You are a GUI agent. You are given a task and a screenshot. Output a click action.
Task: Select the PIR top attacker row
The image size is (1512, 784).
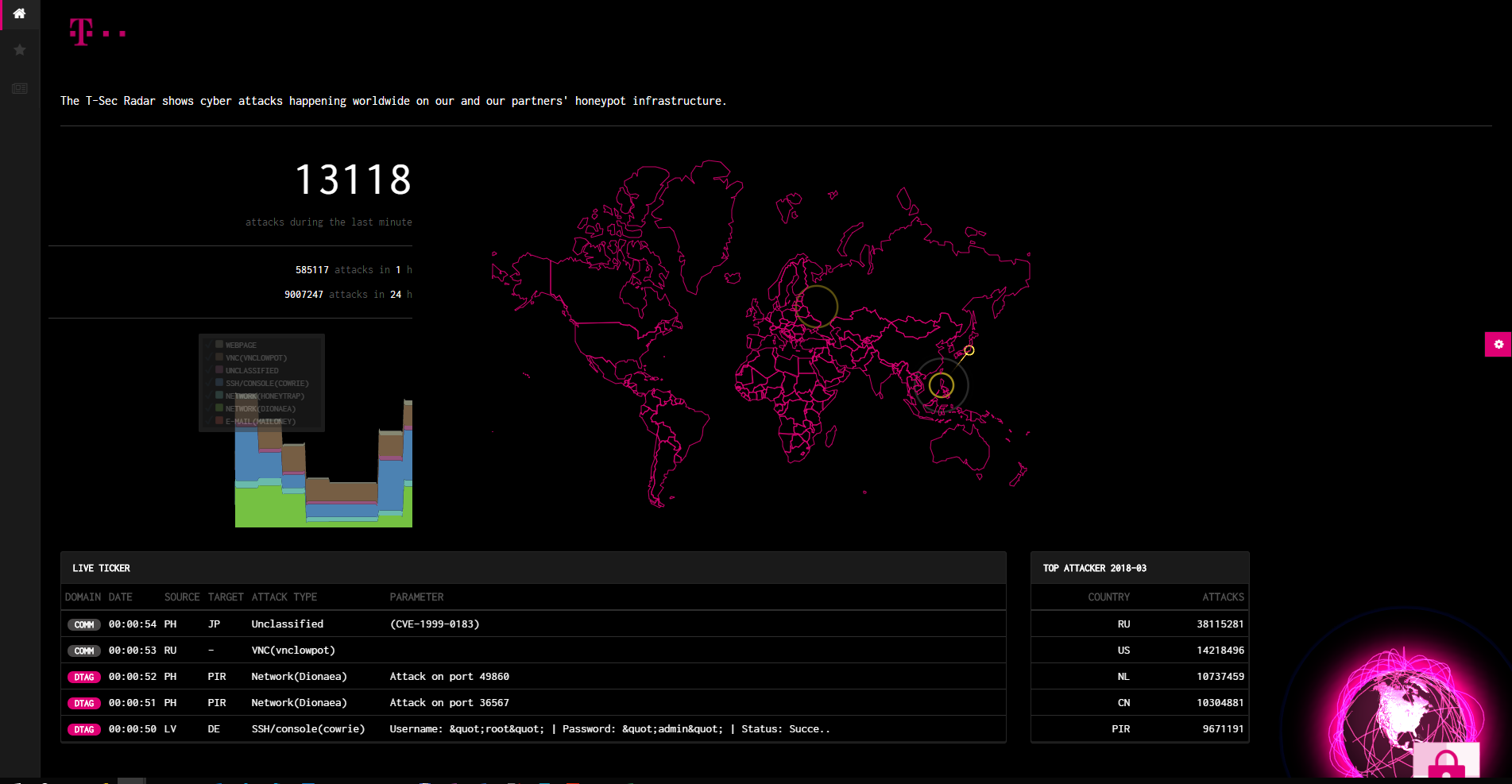1139,729
